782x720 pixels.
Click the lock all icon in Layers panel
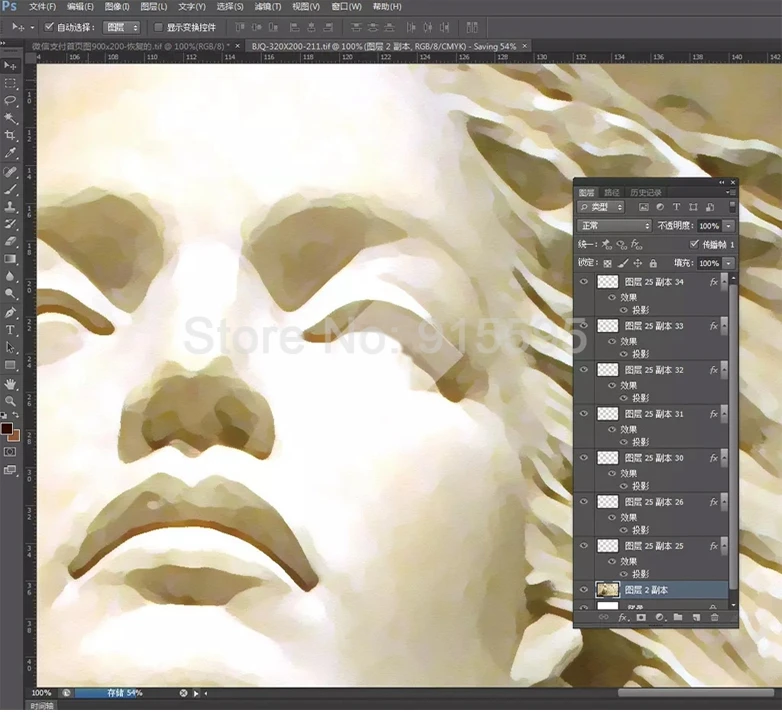(x=653, y=263)
